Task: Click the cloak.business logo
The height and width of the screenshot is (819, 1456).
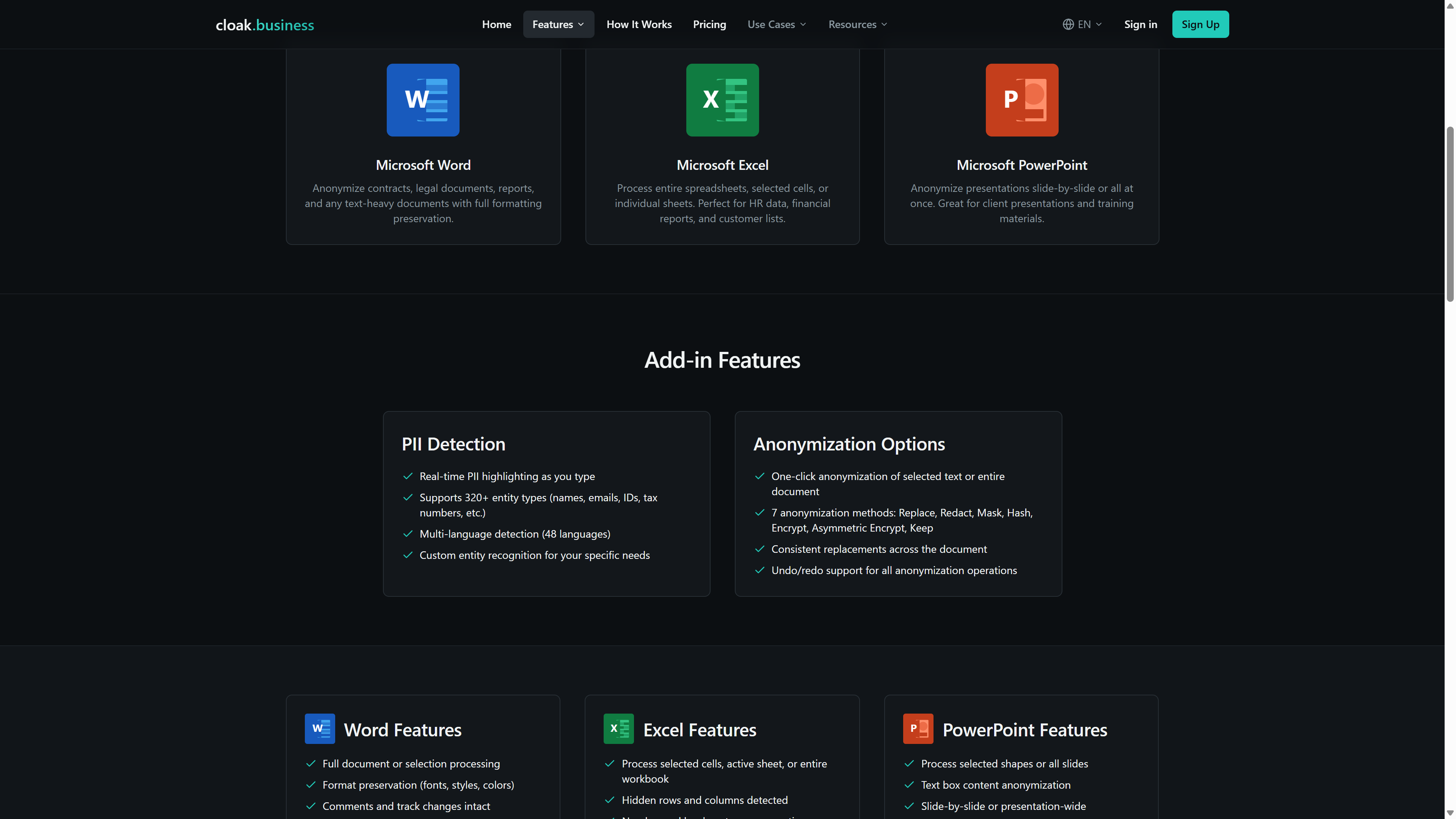Action: (265, 25)
